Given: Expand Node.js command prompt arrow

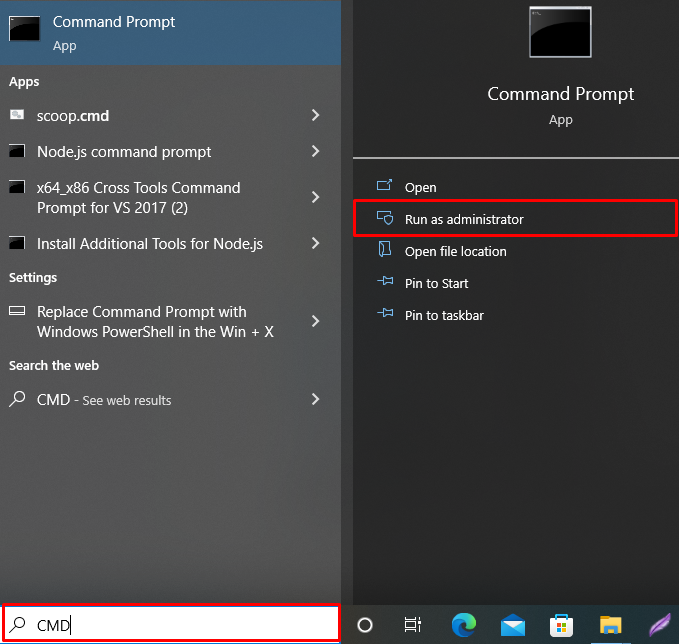Looking at the screenshot, I should tap(316, 151).
